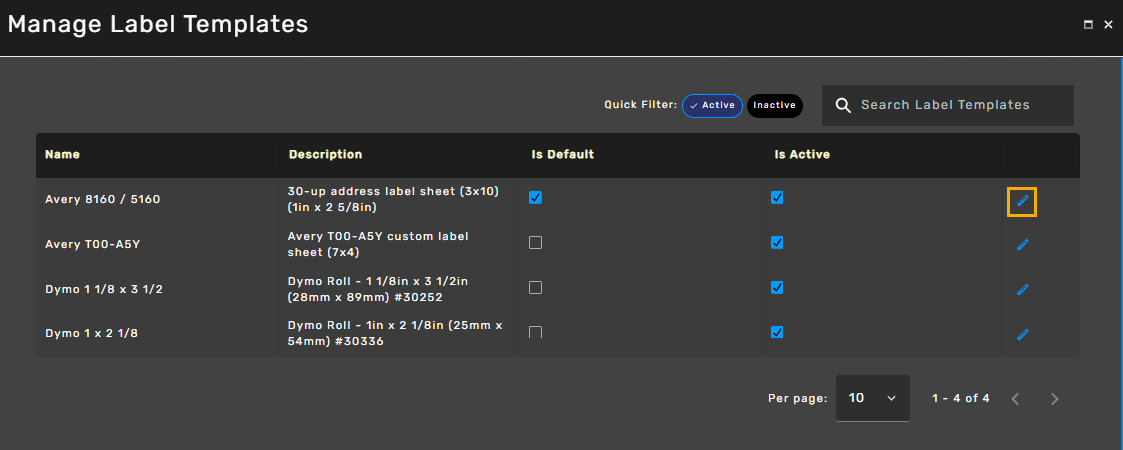Close the Manage Label Templates dialog
The image size is (1123, 450).
pos(1109,24)
